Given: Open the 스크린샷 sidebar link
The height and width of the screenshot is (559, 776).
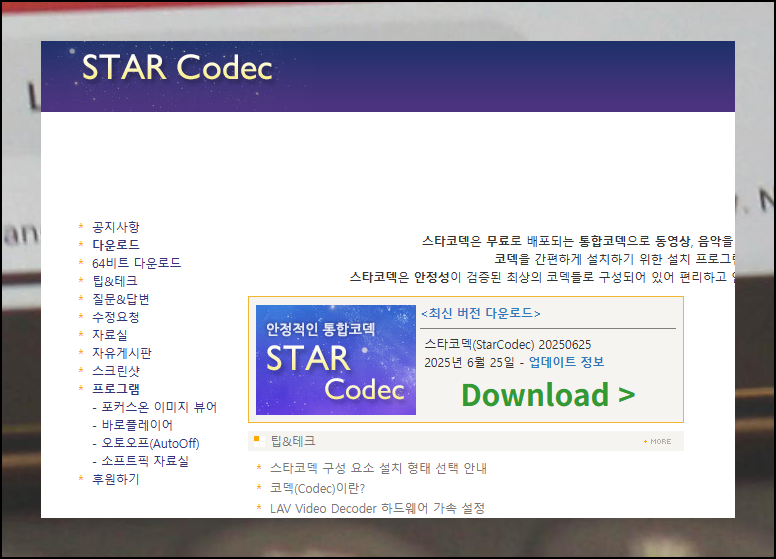Looking at the screenshot, I should (116, 371).
